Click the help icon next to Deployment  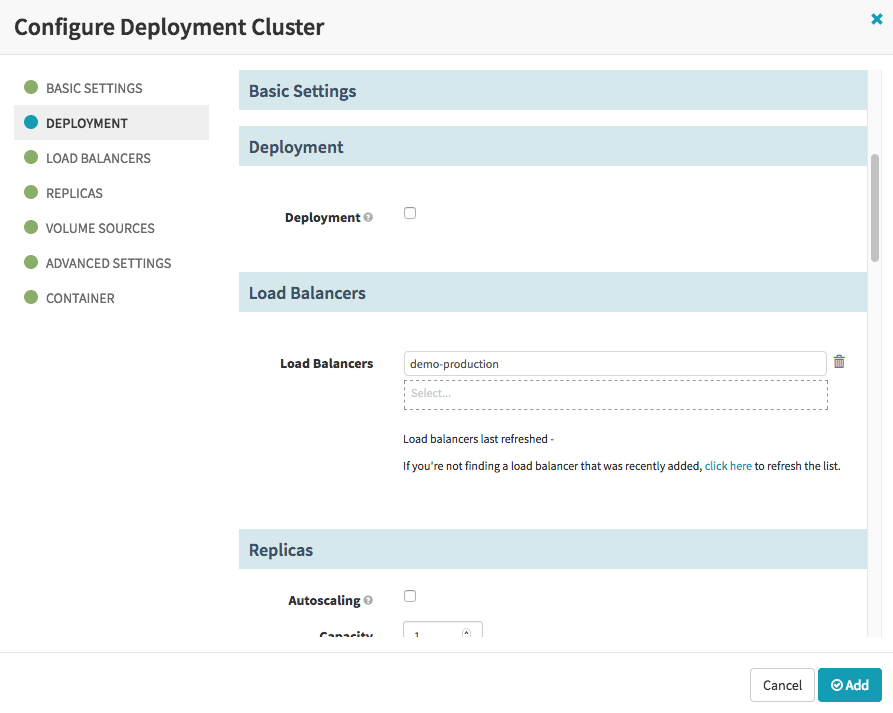368,218
